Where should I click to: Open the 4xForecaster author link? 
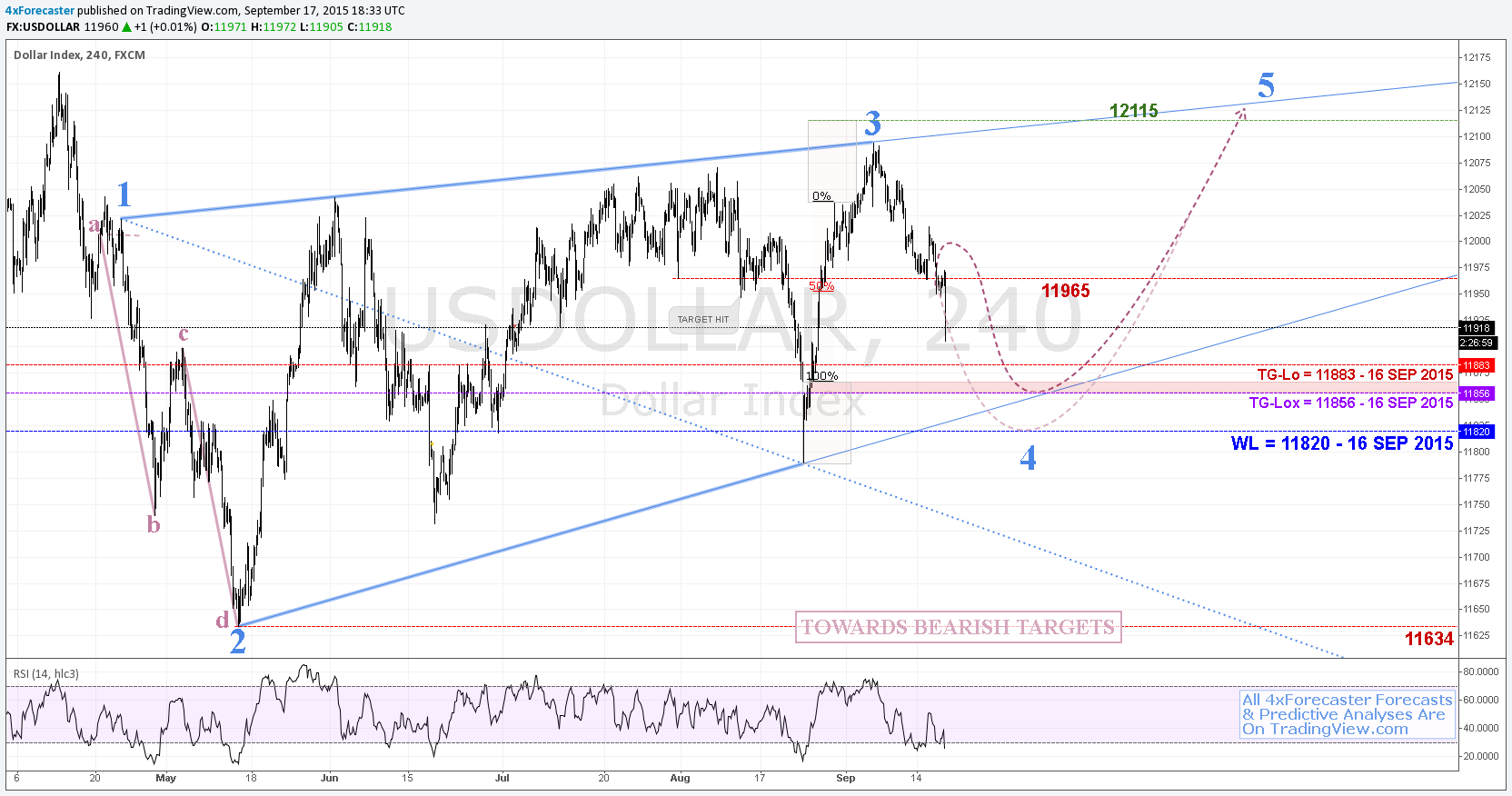[x=40, y=11]
